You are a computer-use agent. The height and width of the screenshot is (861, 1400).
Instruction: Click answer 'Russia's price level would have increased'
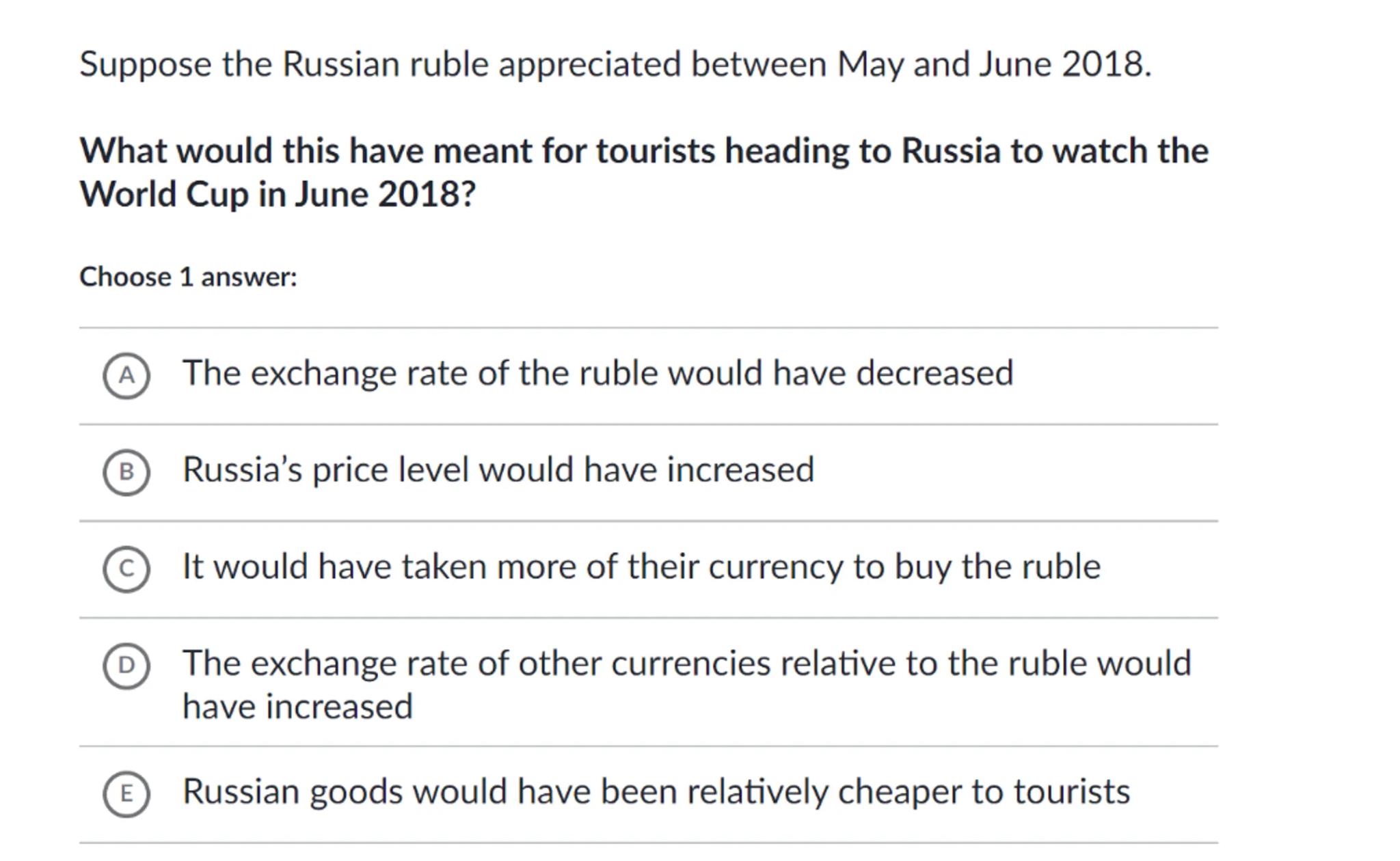coord(498,471)
